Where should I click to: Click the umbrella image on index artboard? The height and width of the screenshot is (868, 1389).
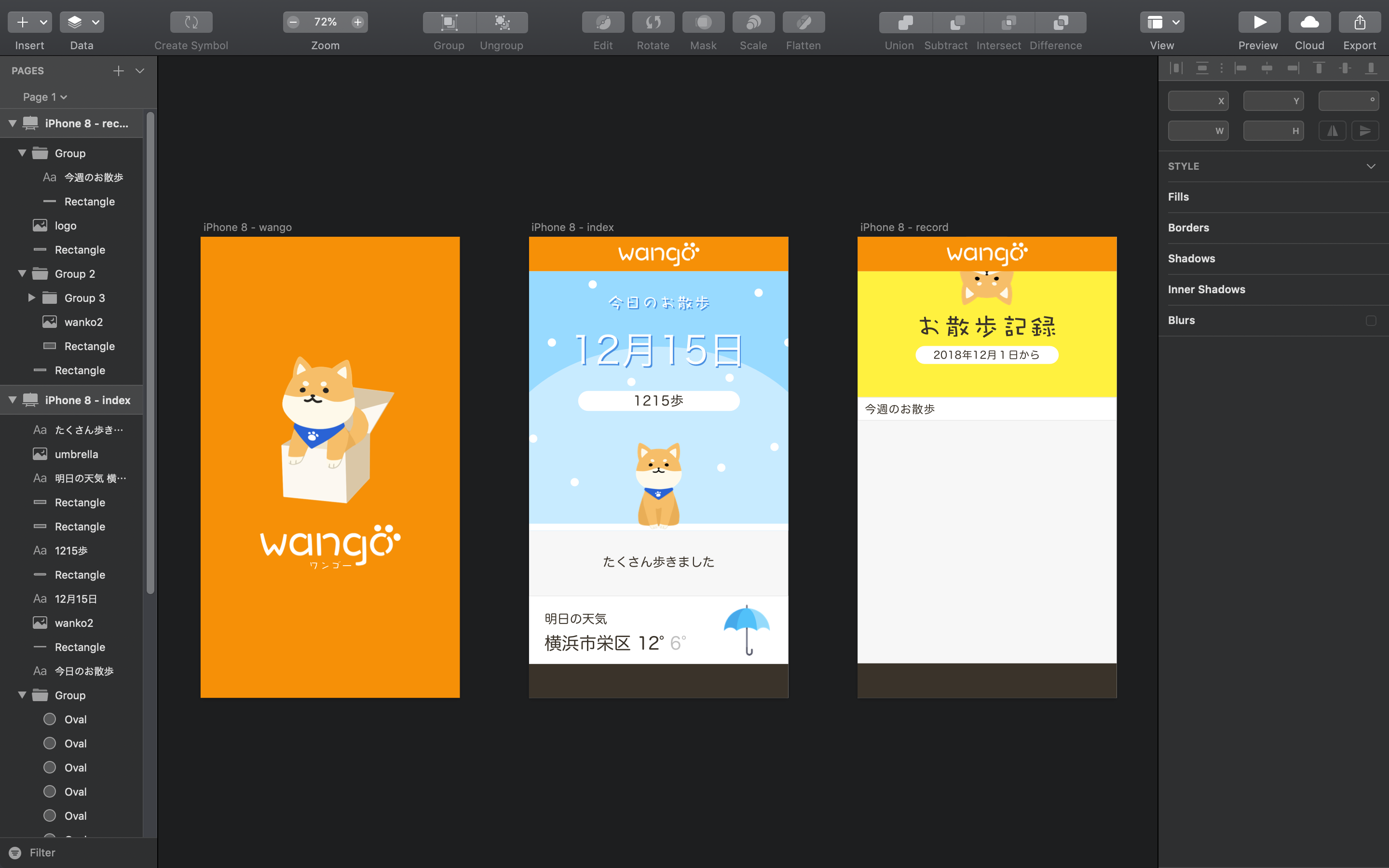tap(746, 630)
